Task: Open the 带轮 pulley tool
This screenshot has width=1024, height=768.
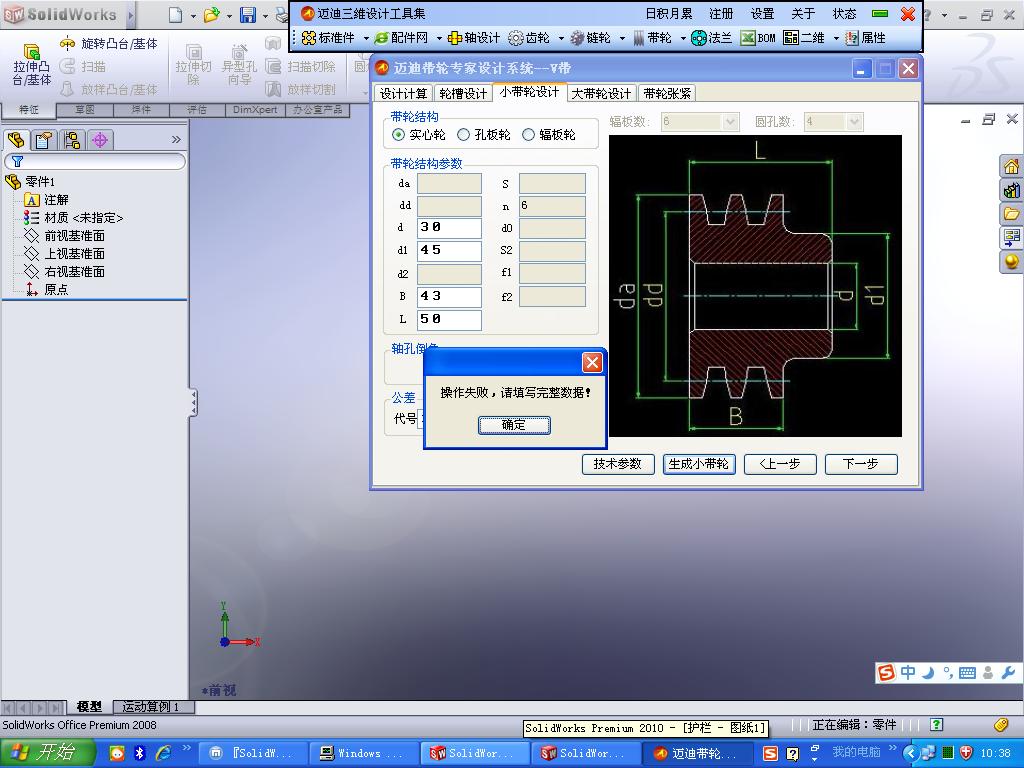Action: 652,38
